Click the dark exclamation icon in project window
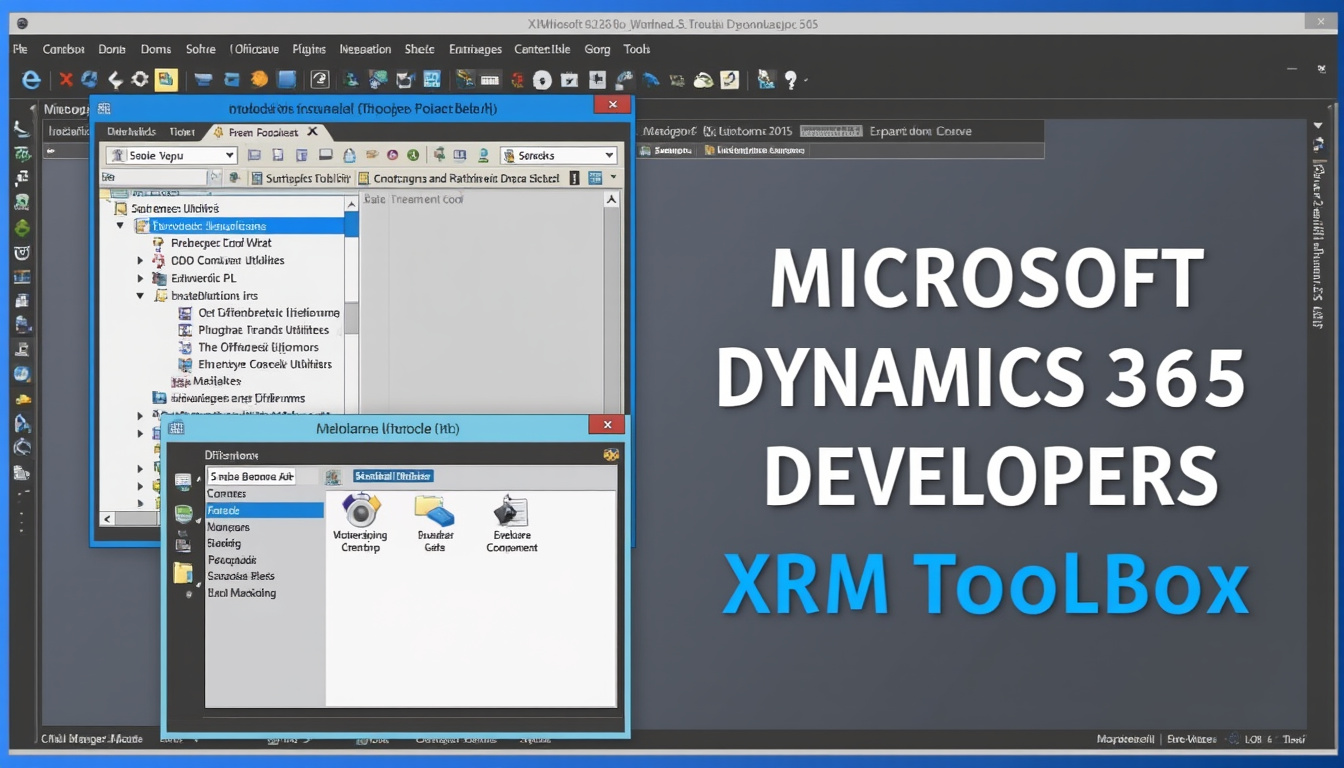 pyautogui.click(x=574, y=178)
